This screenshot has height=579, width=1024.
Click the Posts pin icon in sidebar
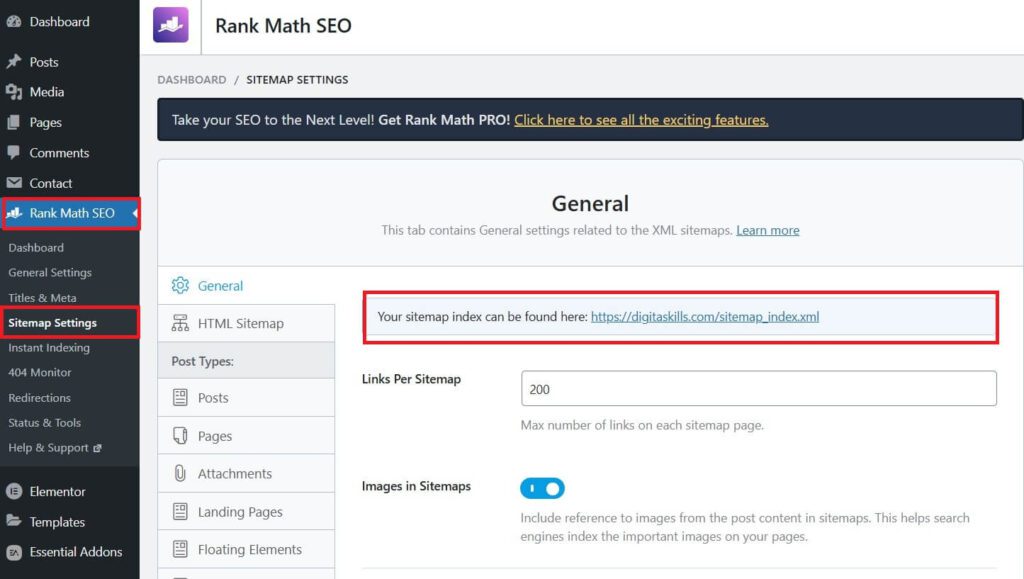click(14, 62)
